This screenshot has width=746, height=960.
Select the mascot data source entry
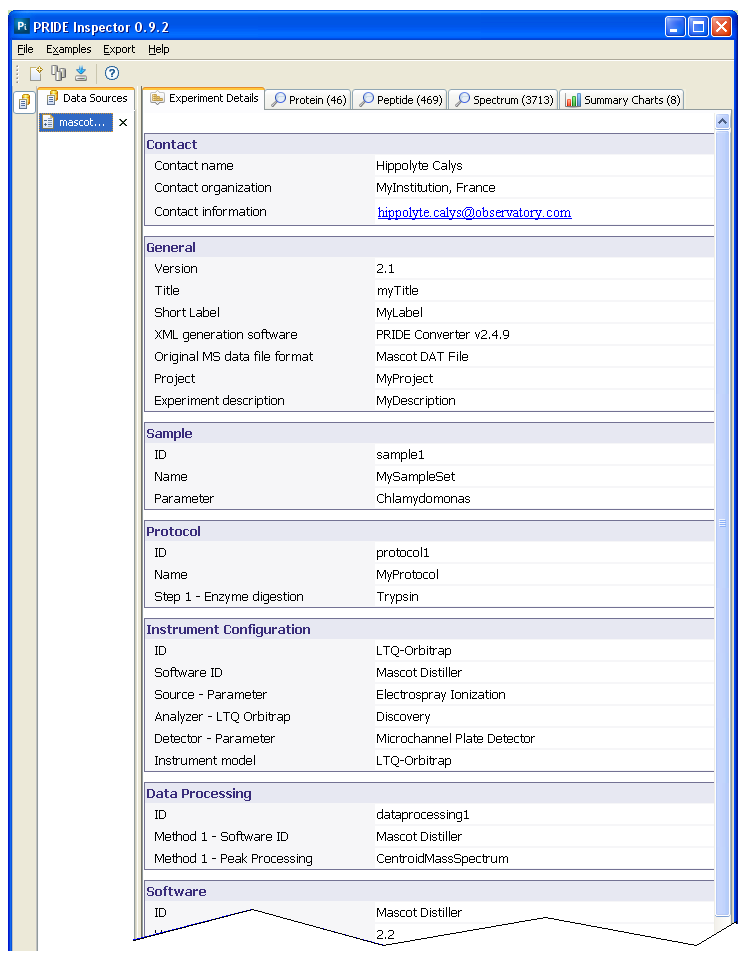[76, 122]
